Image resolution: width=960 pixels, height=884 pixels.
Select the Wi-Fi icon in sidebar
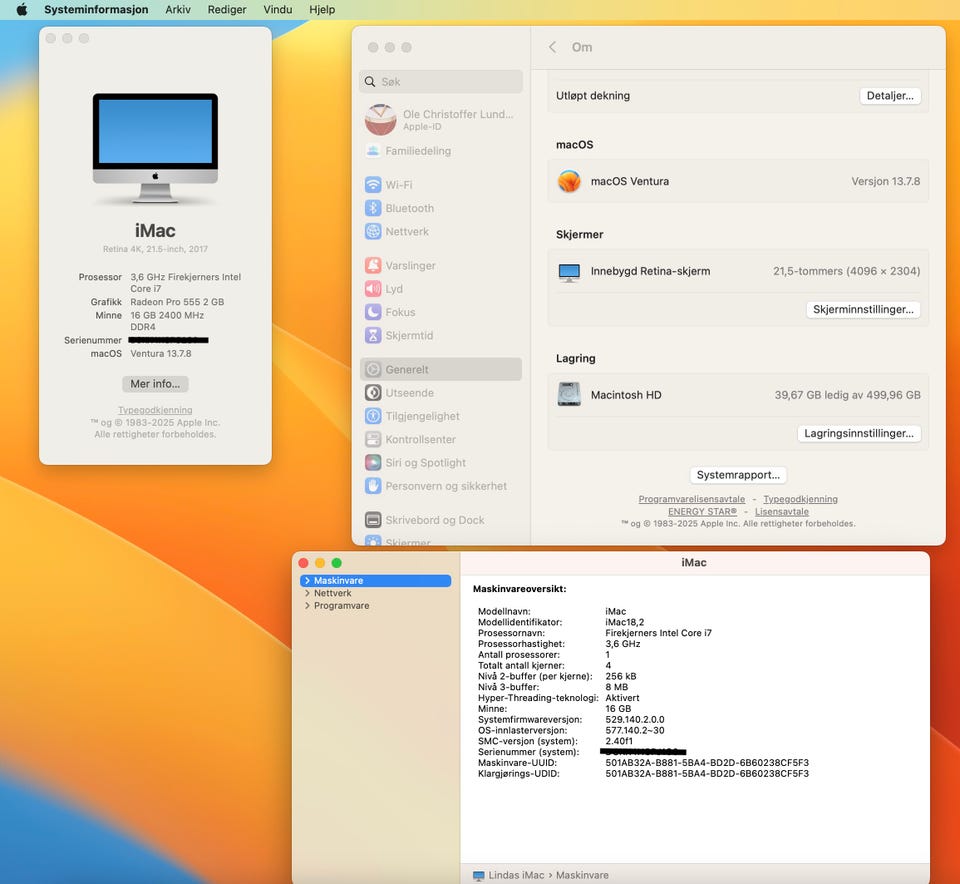pos(373,185)
